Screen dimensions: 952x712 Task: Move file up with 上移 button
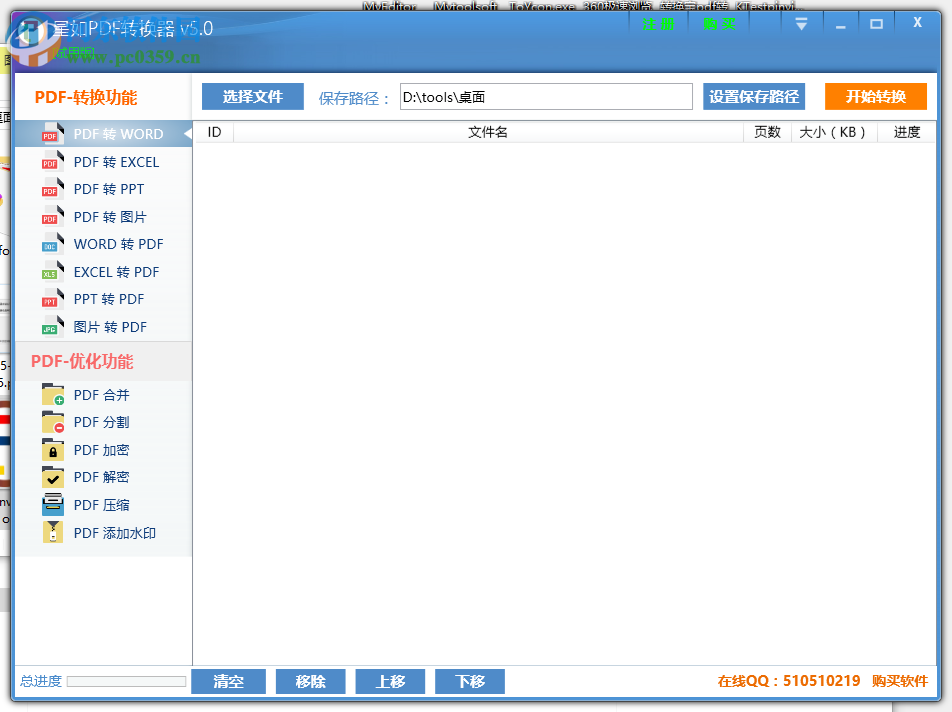click(x=390, y=681)
